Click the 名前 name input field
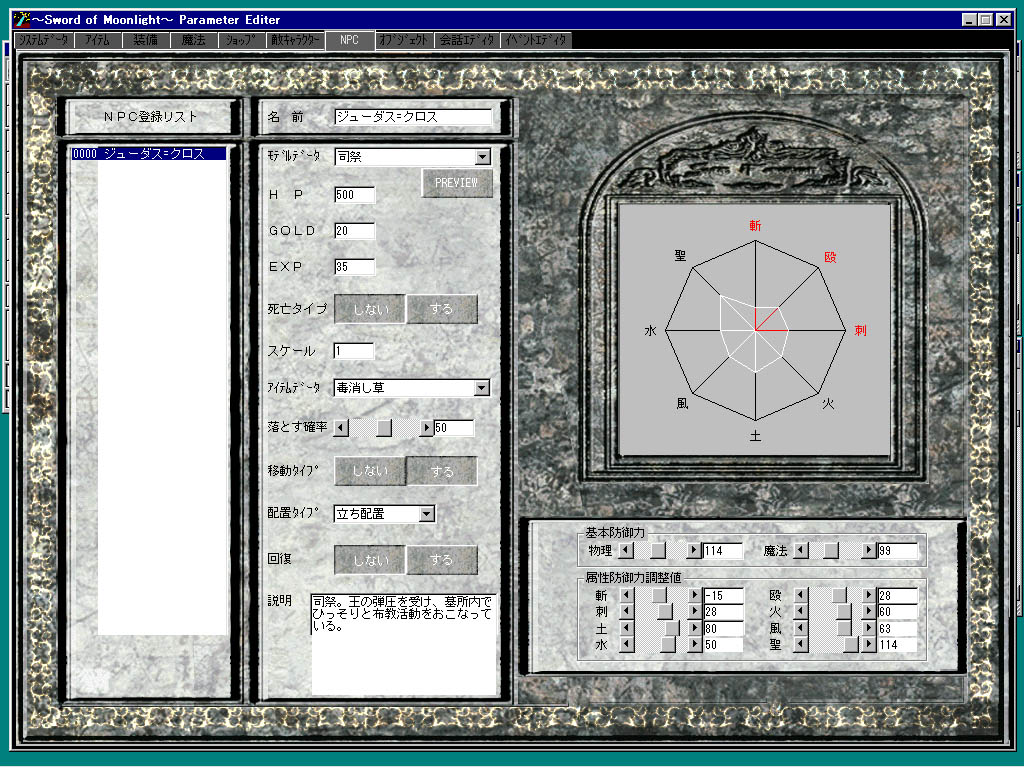Viewport: 1024px width, 768px height. [413, 117]
